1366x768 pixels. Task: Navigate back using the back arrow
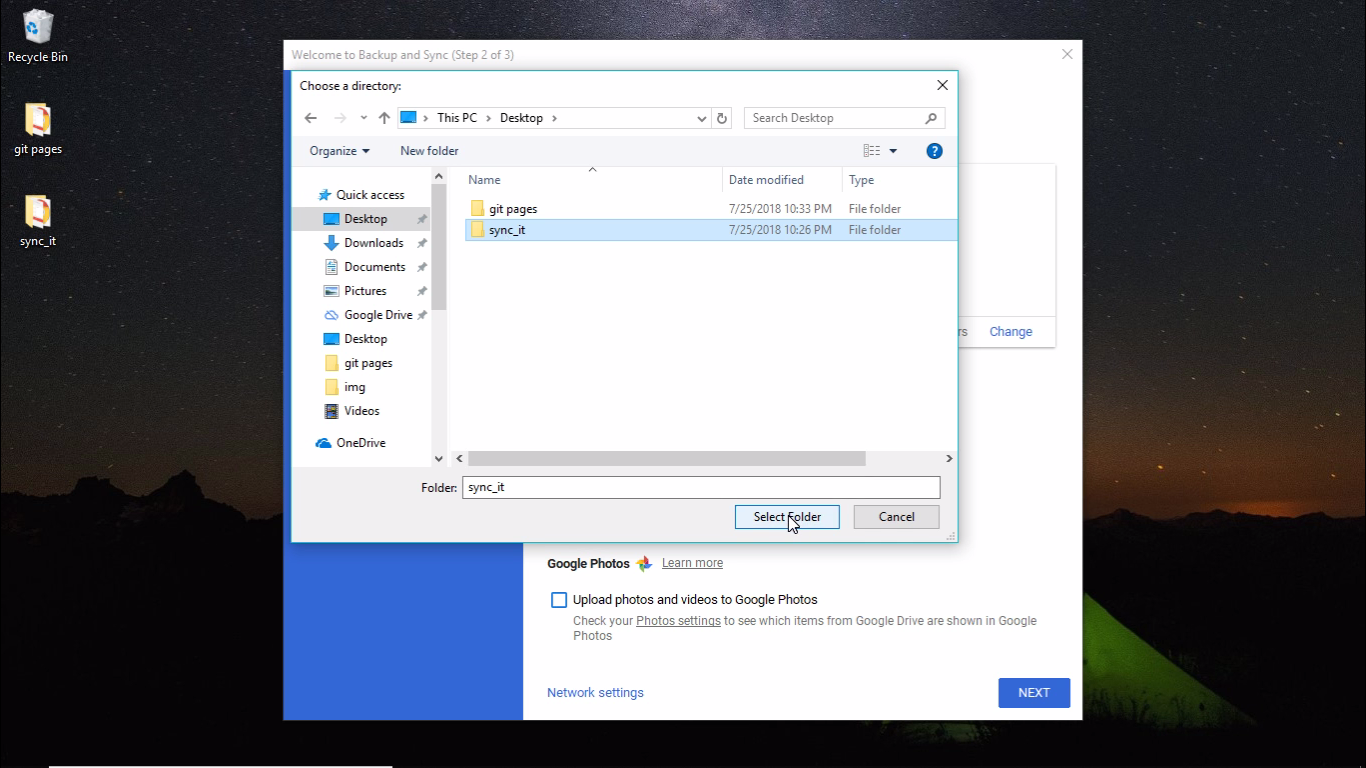click(311, 118)
